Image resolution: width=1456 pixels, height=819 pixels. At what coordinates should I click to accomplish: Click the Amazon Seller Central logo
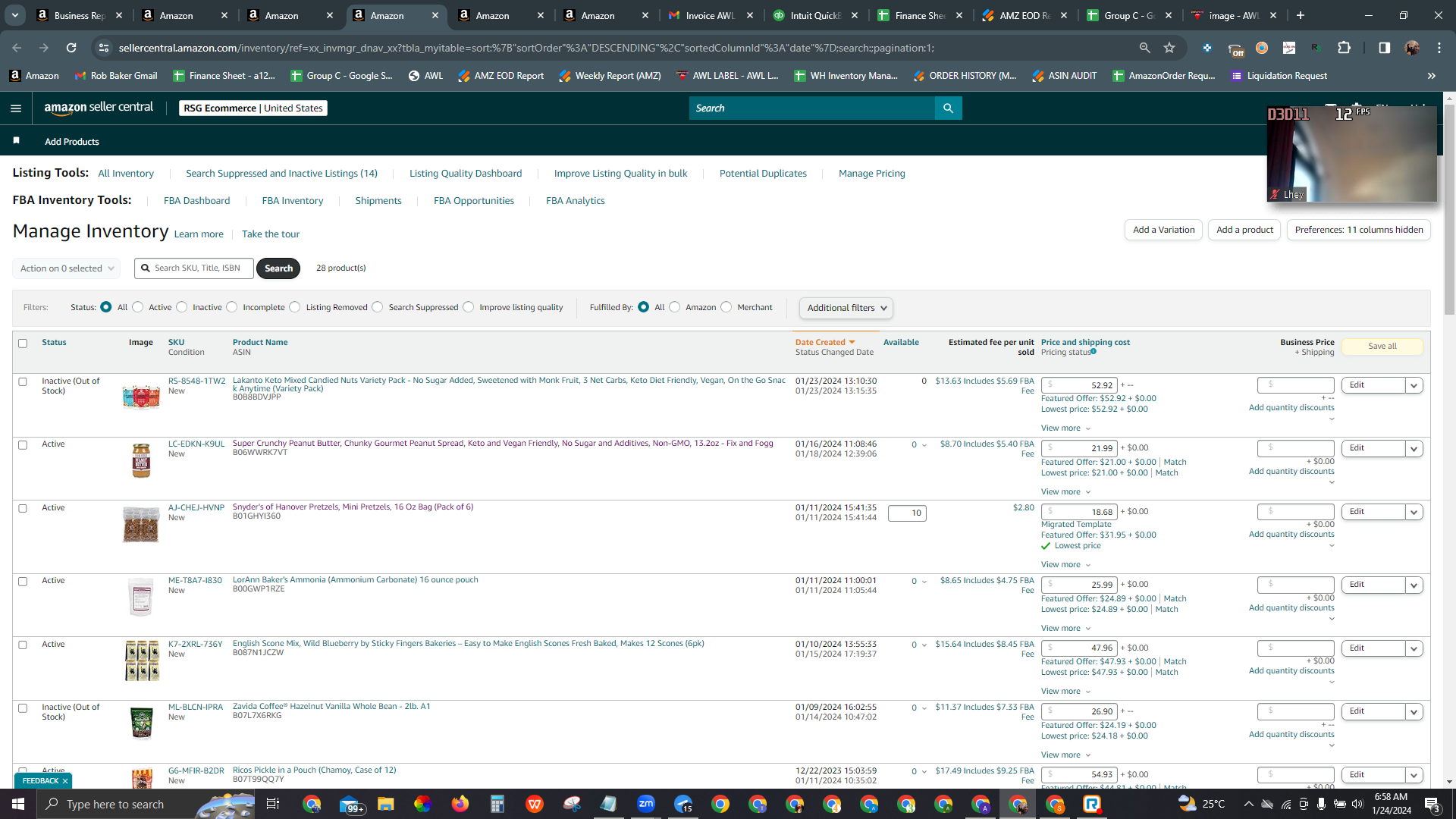[99, 108]
